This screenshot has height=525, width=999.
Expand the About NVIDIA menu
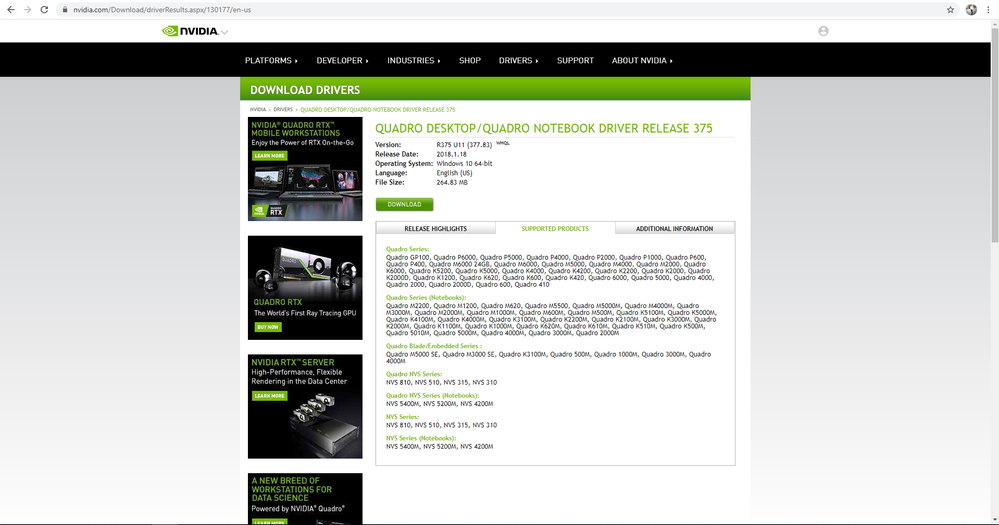pyautogui.click(x=642, y=61)
